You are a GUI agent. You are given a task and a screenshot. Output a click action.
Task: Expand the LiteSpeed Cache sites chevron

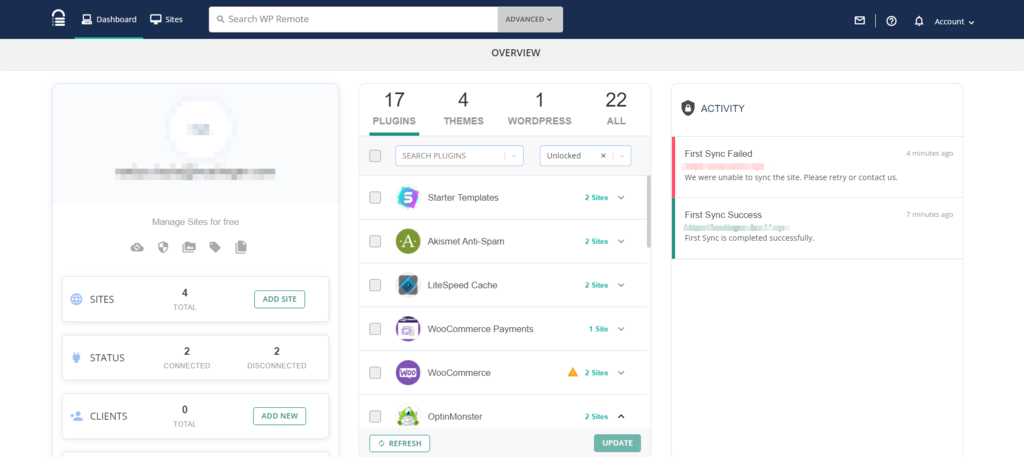pos(621,285)
